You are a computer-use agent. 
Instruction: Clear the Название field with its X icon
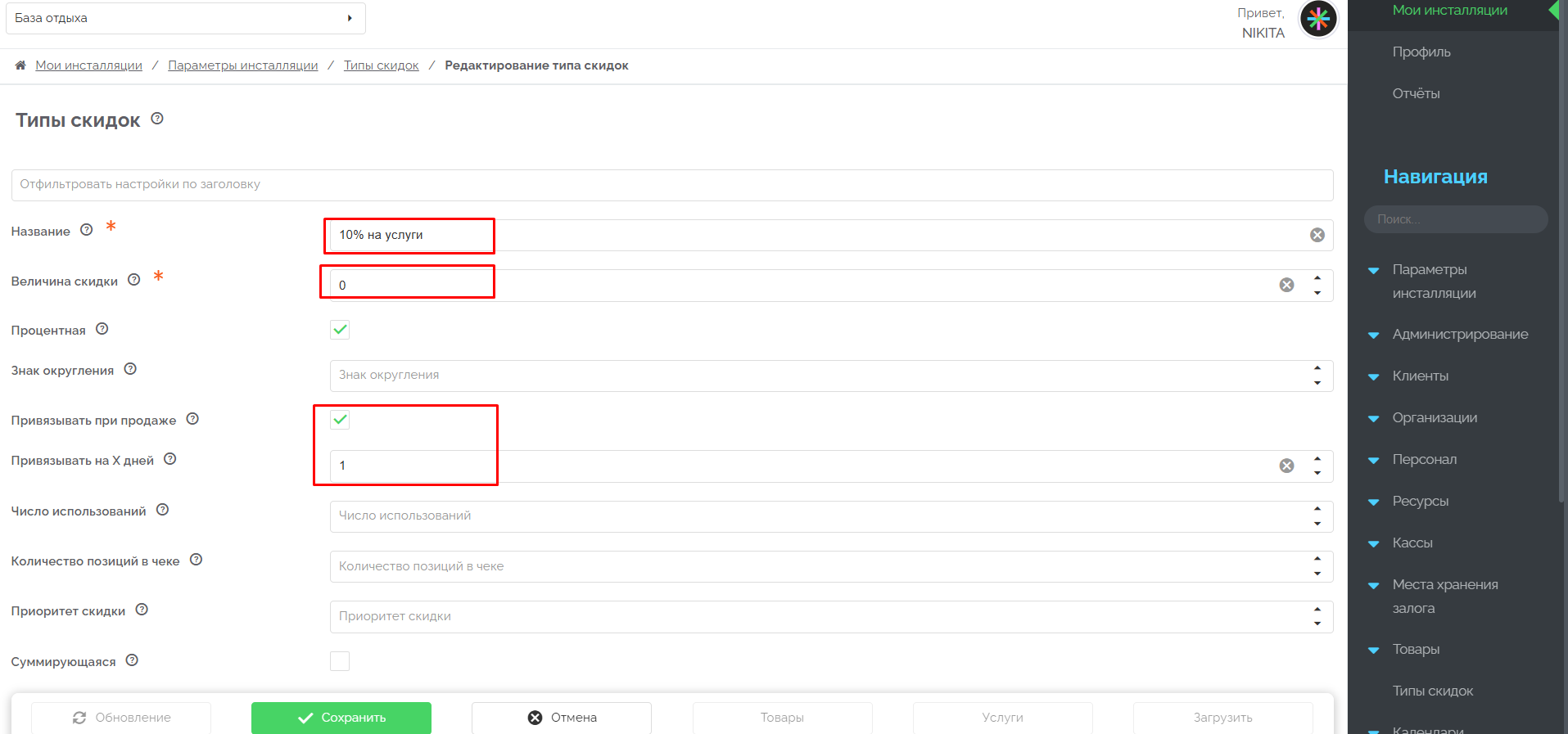1317,235
